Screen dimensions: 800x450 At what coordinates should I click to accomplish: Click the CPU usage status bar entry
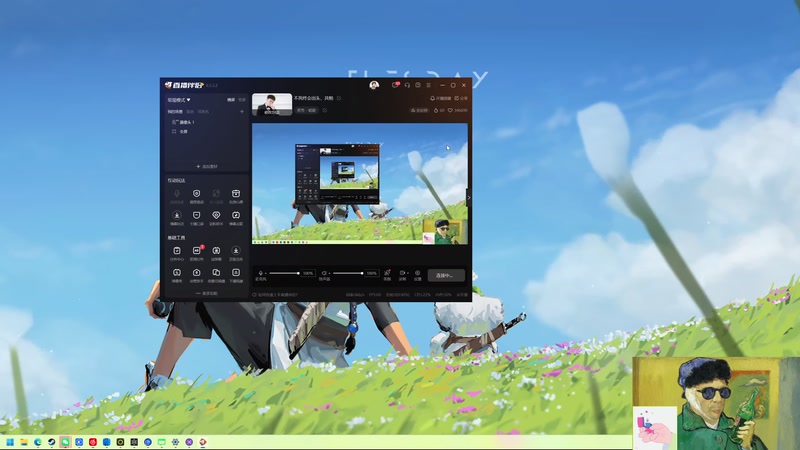422,295
